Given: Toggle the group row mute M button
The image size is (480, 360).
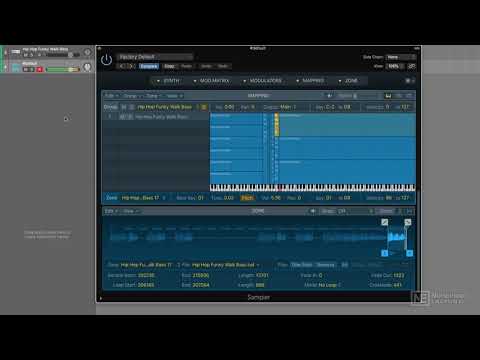Looking at the screenshot, I should (124, 107).
